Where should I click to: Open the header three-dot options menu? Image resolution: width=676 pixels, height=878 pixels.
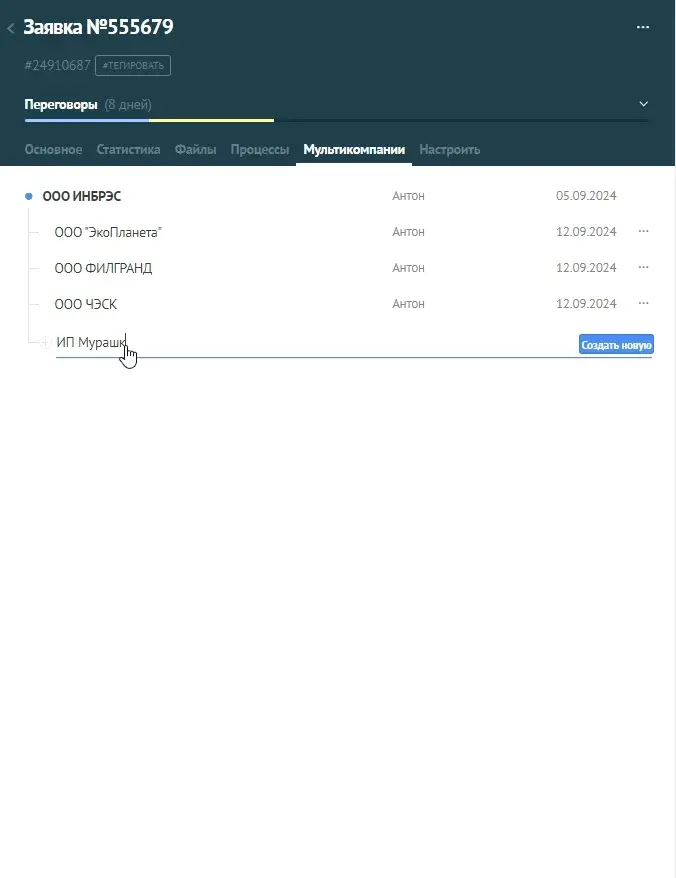[x=643, y=27]
